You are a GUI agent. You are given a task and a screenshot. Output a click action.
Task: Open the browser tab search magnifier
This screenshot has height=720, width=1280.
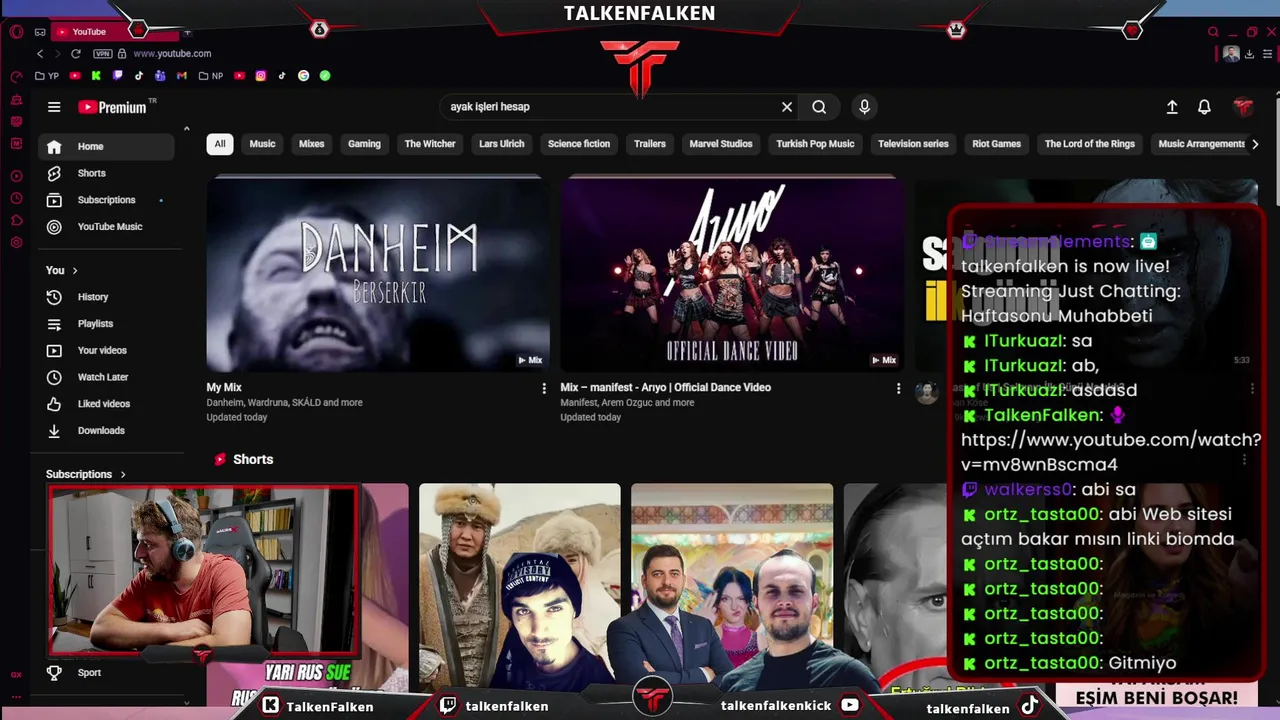[x=1213, y=32]
